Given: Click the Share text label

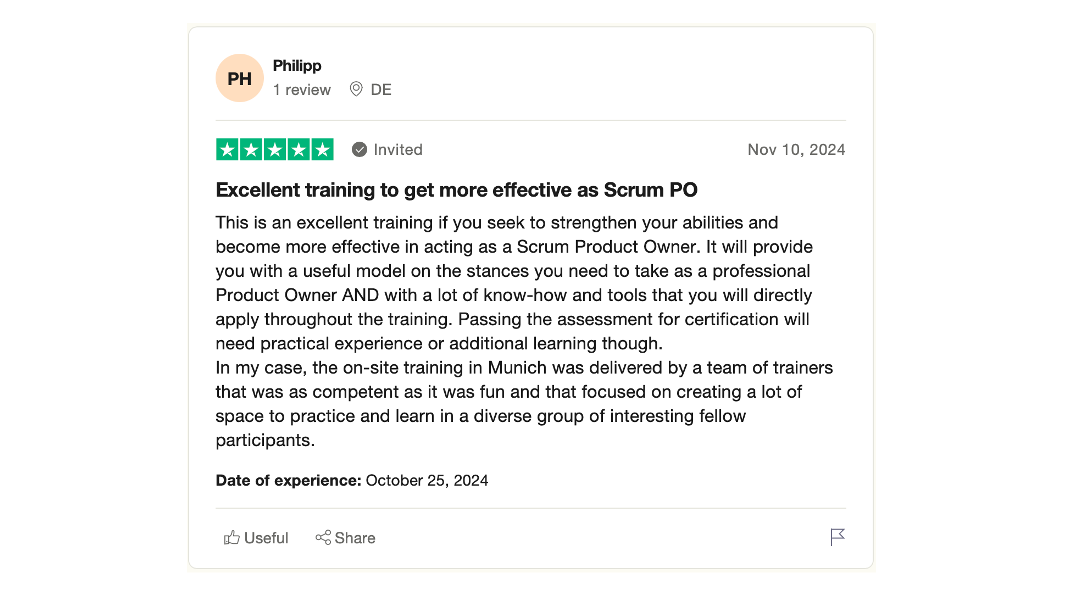Looking at the screenshot, I should (x=355, y=538).
